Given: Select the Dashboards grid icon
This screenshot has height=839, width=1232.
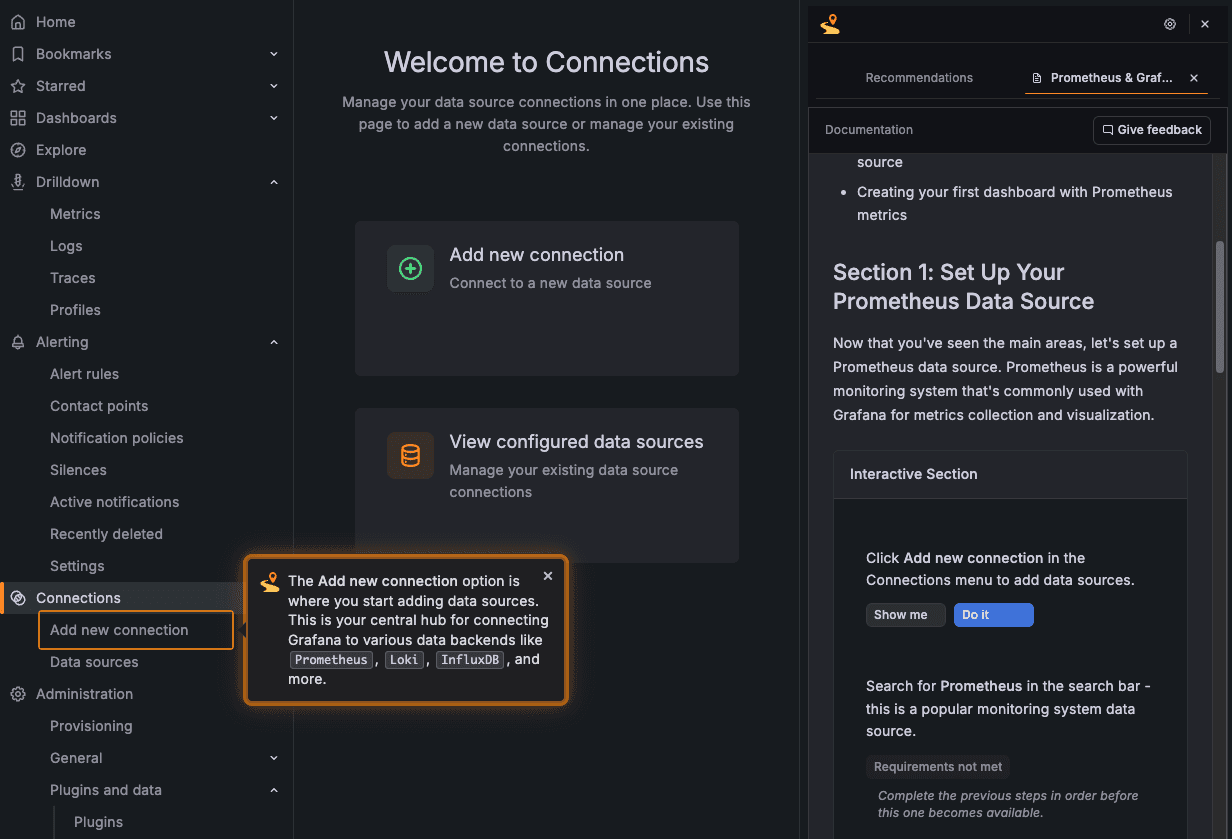Looking at the screenshot, I should (x=16, y=117).
